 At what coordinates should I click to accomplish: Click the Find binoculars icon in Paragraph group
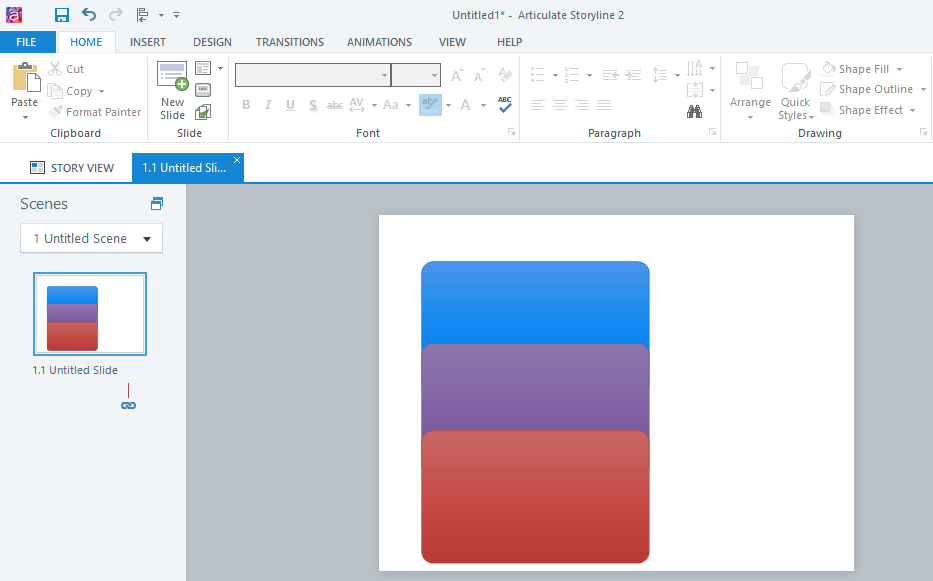pyautogui.click(x=695, y=111)
